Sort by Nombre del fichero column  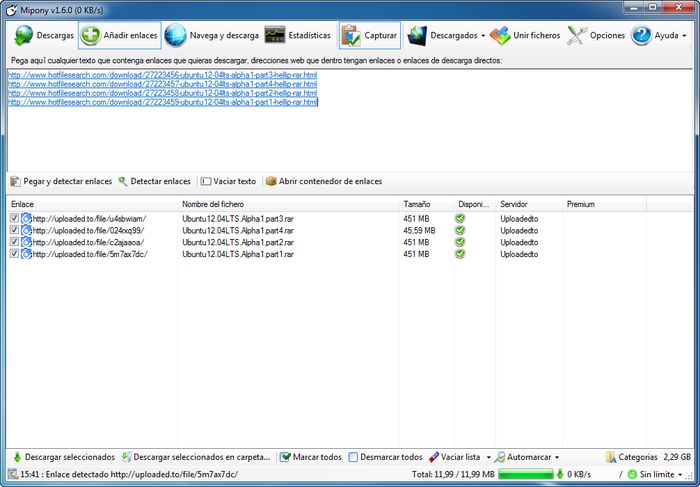click(288, 204)
